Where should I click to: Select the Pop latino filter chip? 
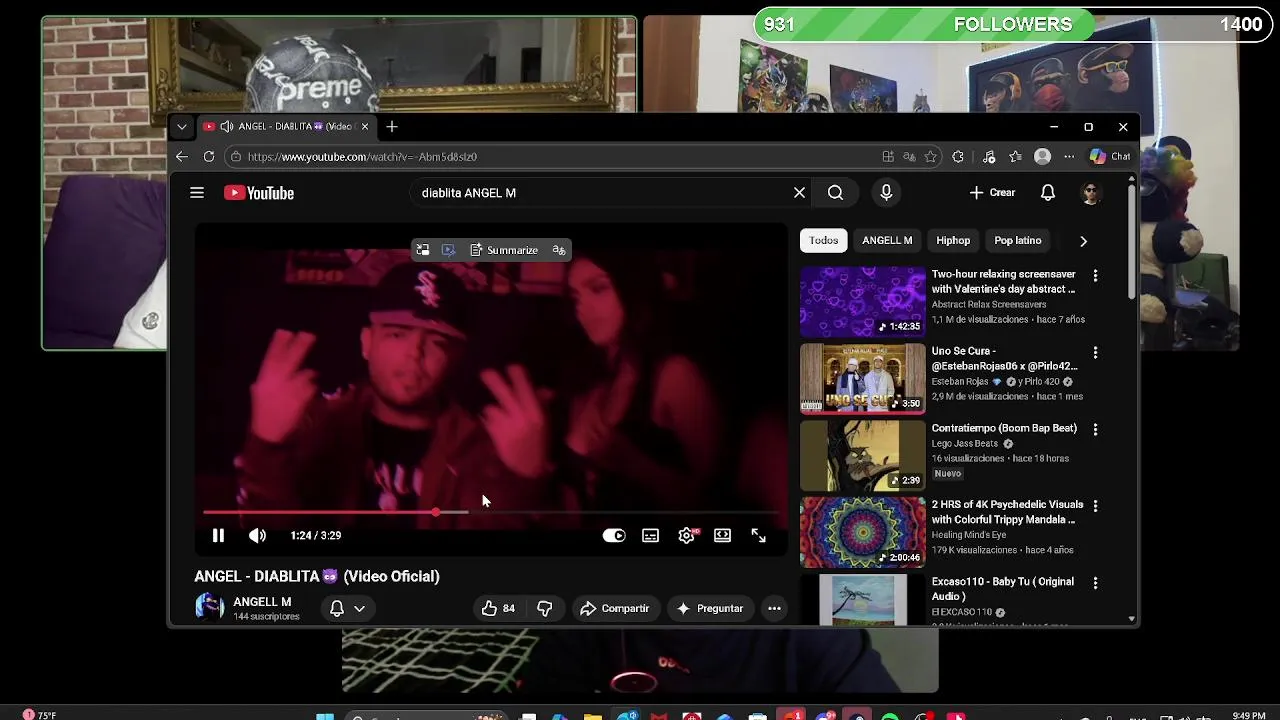[x=1018, y=241]
